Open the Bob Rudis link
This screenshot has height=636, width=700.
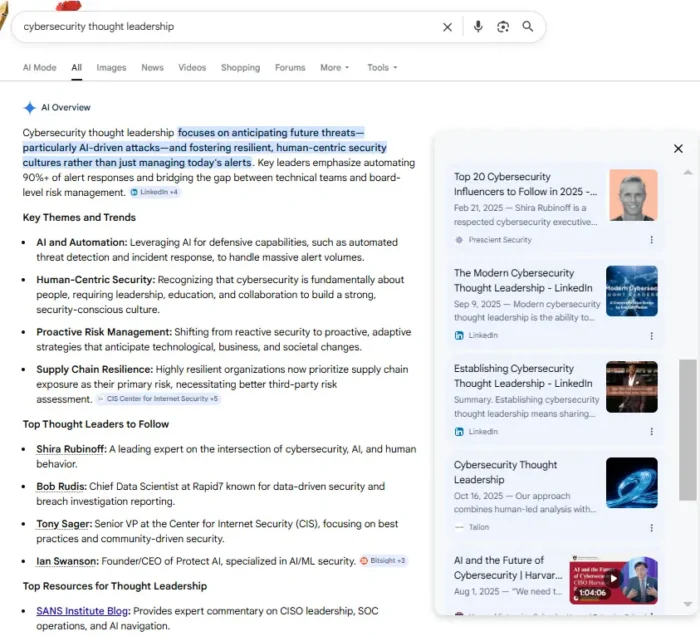[62, 486]
